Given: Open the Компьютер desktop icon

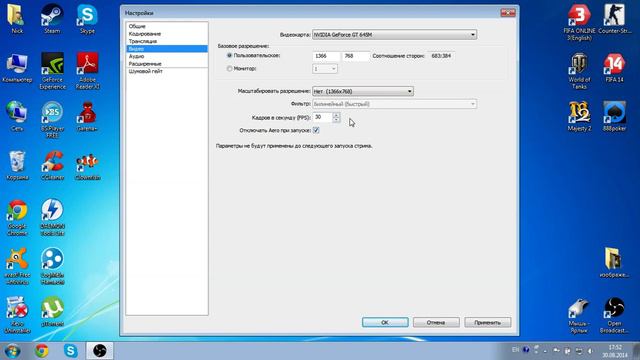Looking at the screenshot, I should pos(17,67).
